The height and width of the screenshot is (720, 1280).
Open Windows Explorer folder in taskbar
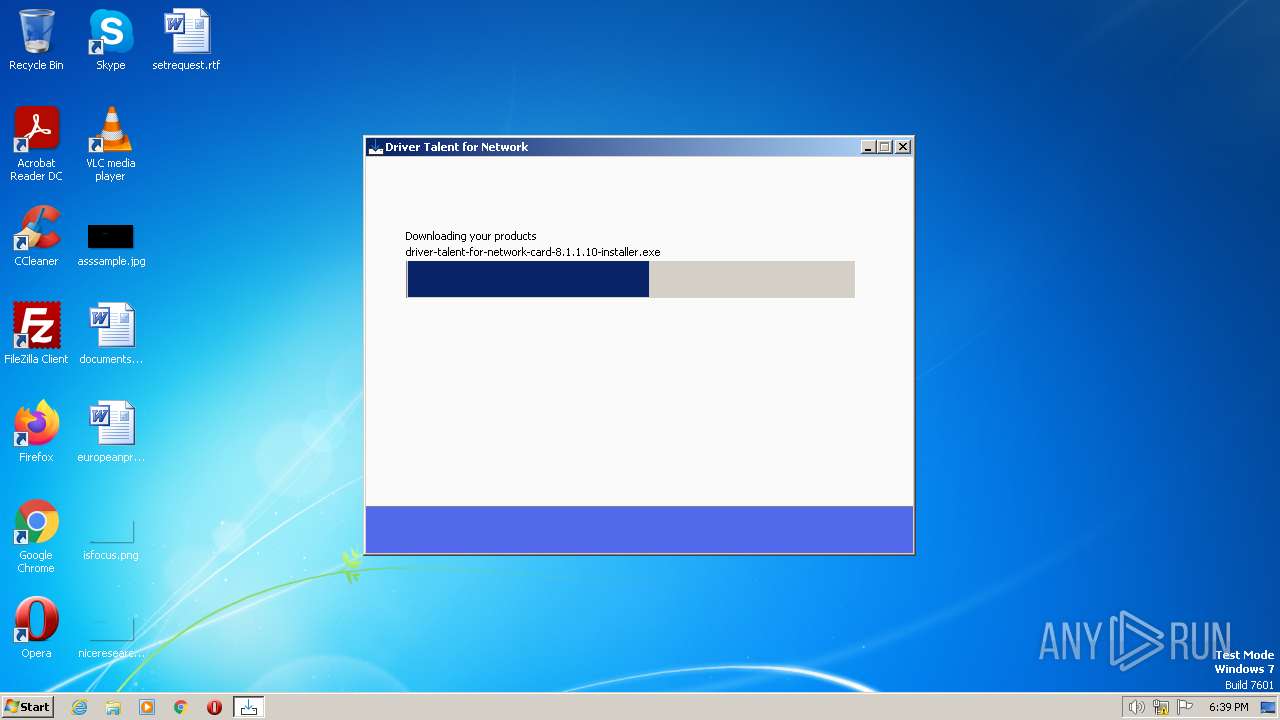113,707
